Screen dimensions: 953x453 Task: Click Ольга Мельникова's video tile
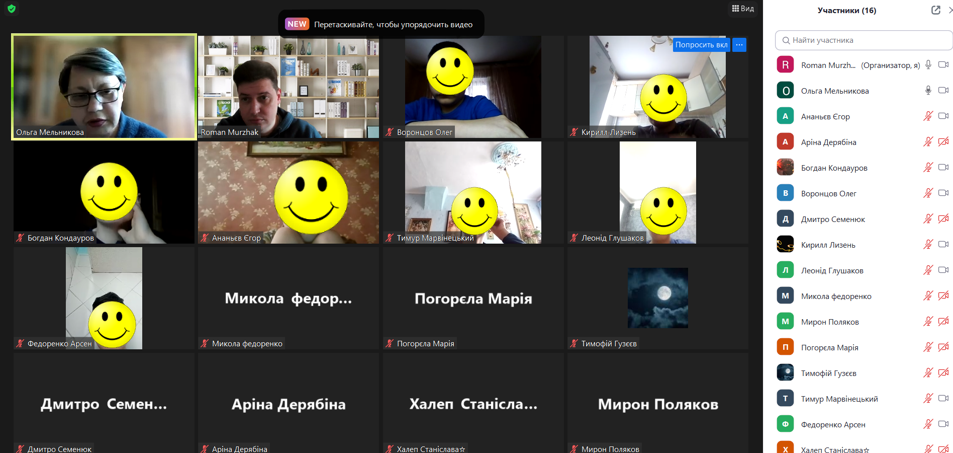tap(104, 86)
